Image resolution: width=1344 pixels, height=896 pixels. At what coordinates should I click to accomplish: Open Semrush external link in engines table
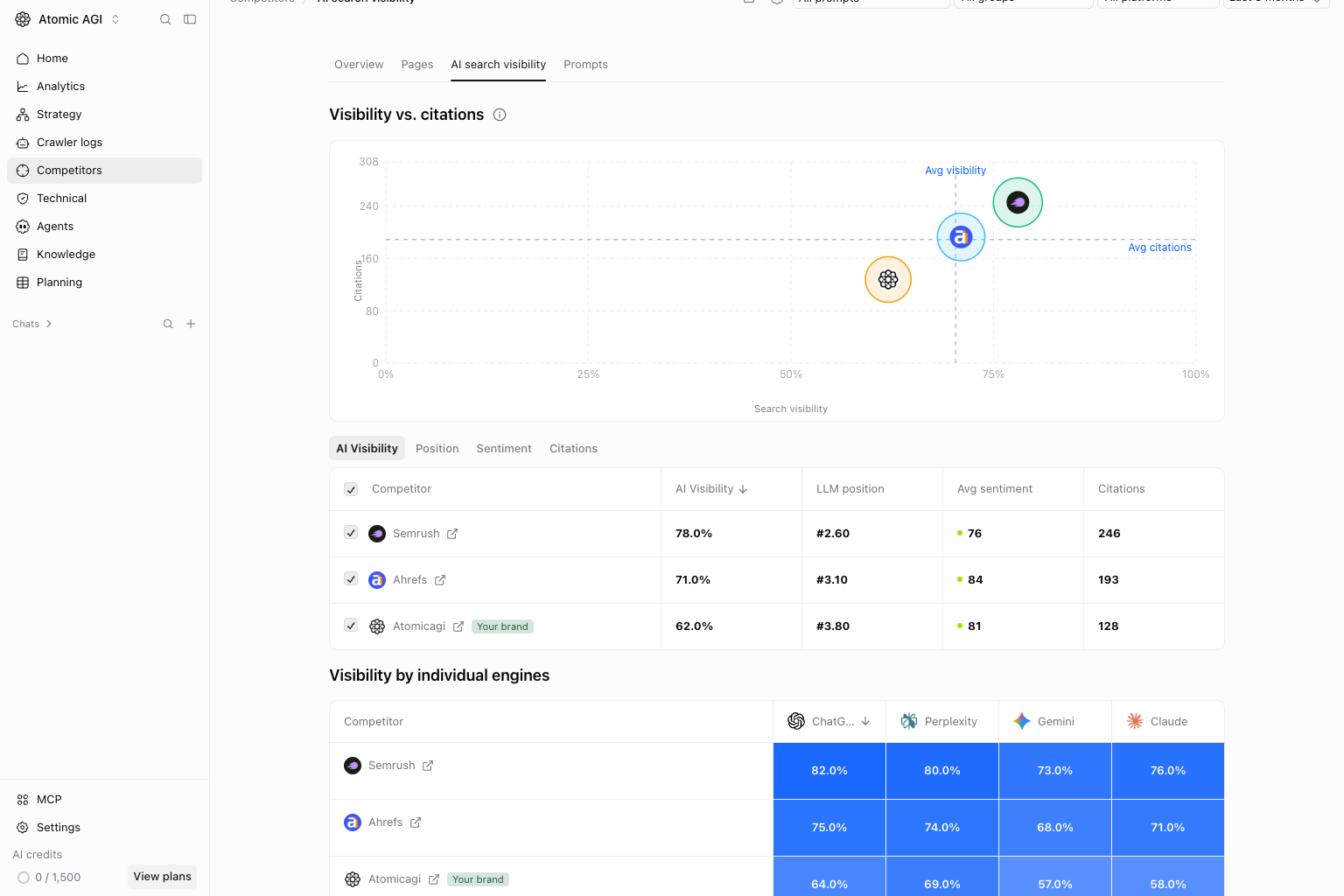click(x=428, y=766)
